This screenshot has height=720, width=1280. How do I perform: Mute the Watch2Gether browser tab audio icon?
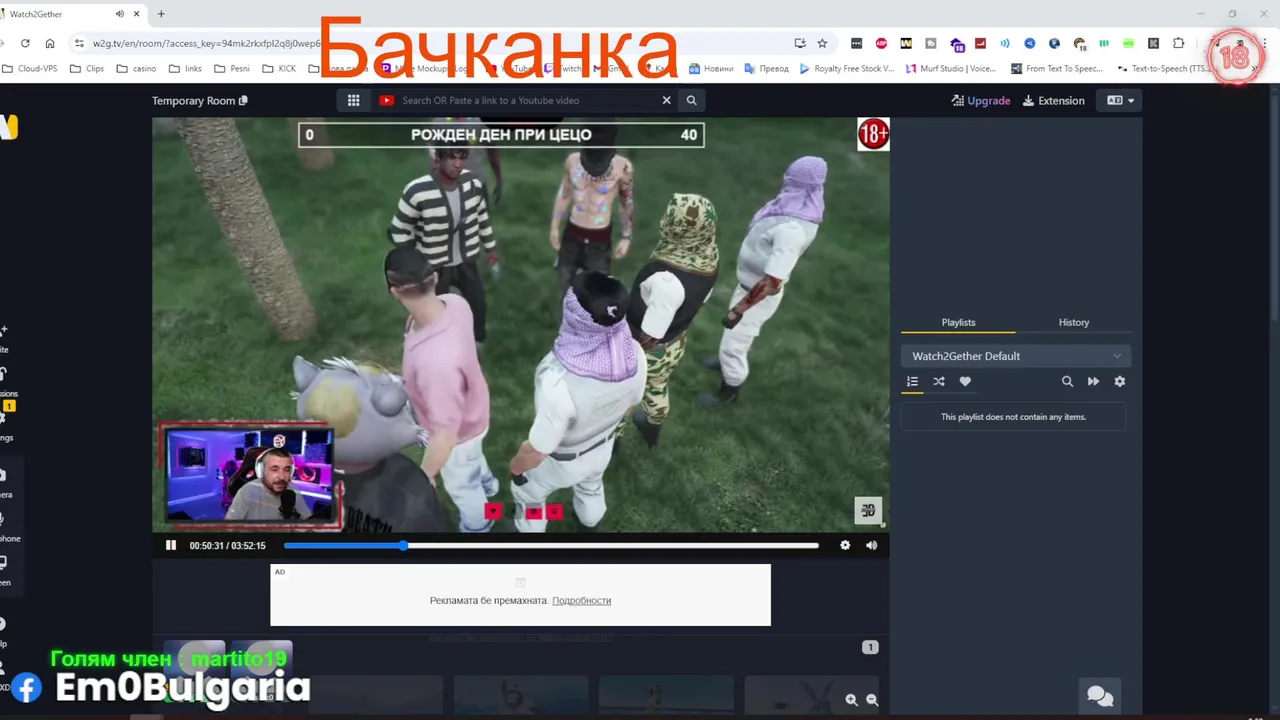120,14
